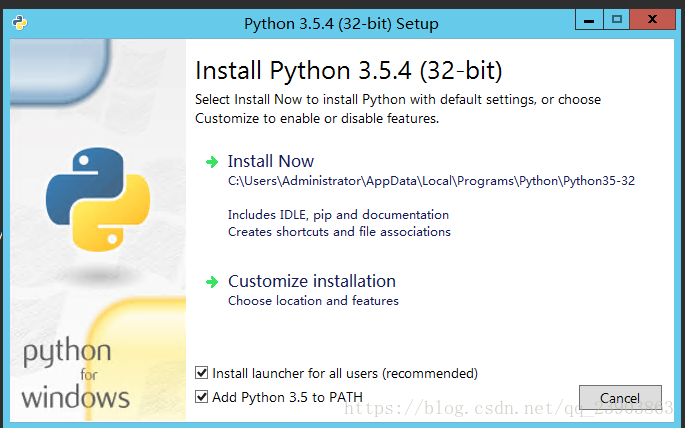Click the 'python for windows' logo text

point(75,375)
